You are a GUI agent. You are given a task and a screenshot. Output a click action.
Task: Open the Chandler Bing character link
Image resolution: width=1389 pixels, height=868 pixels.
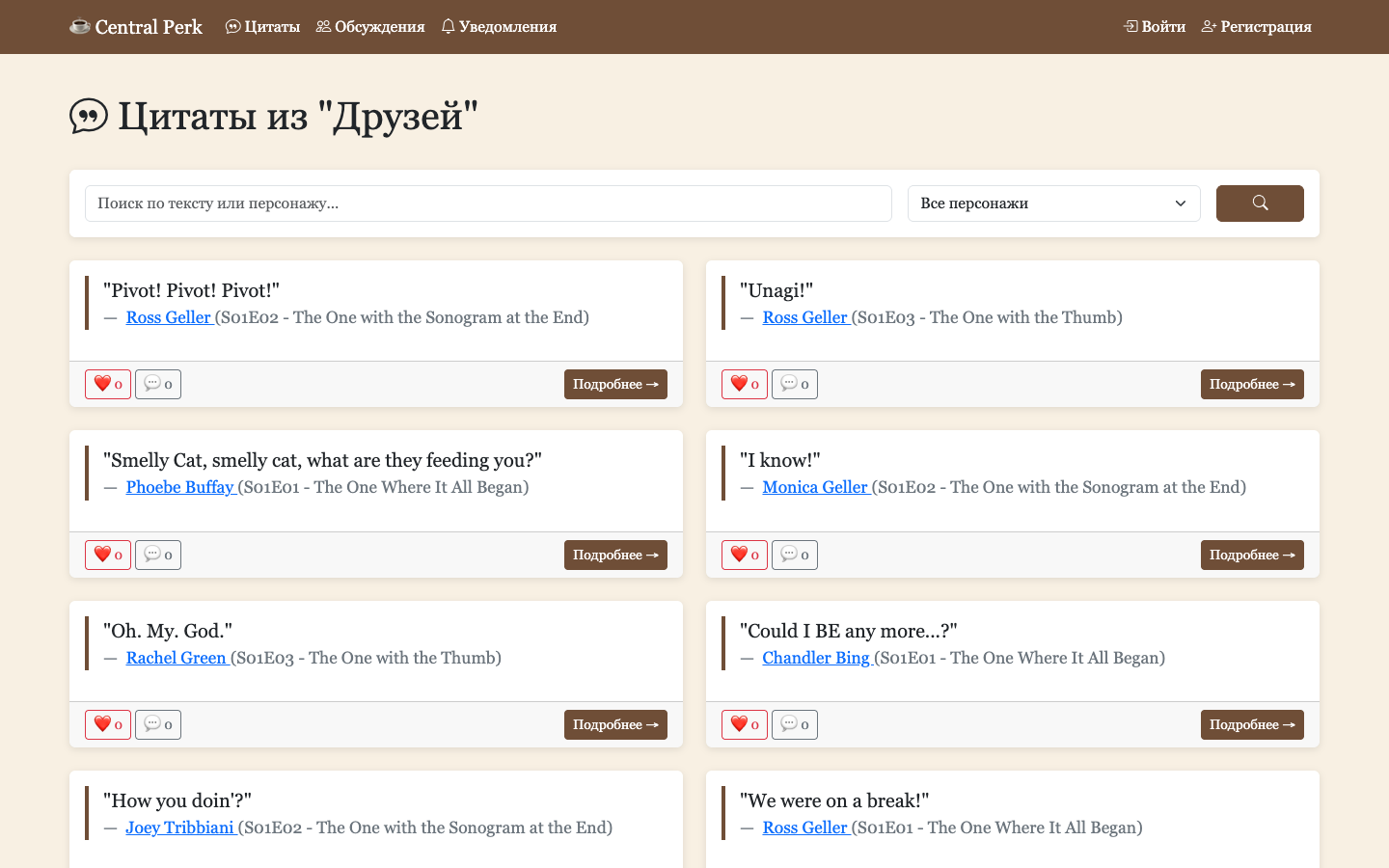(x=817, y=658)
